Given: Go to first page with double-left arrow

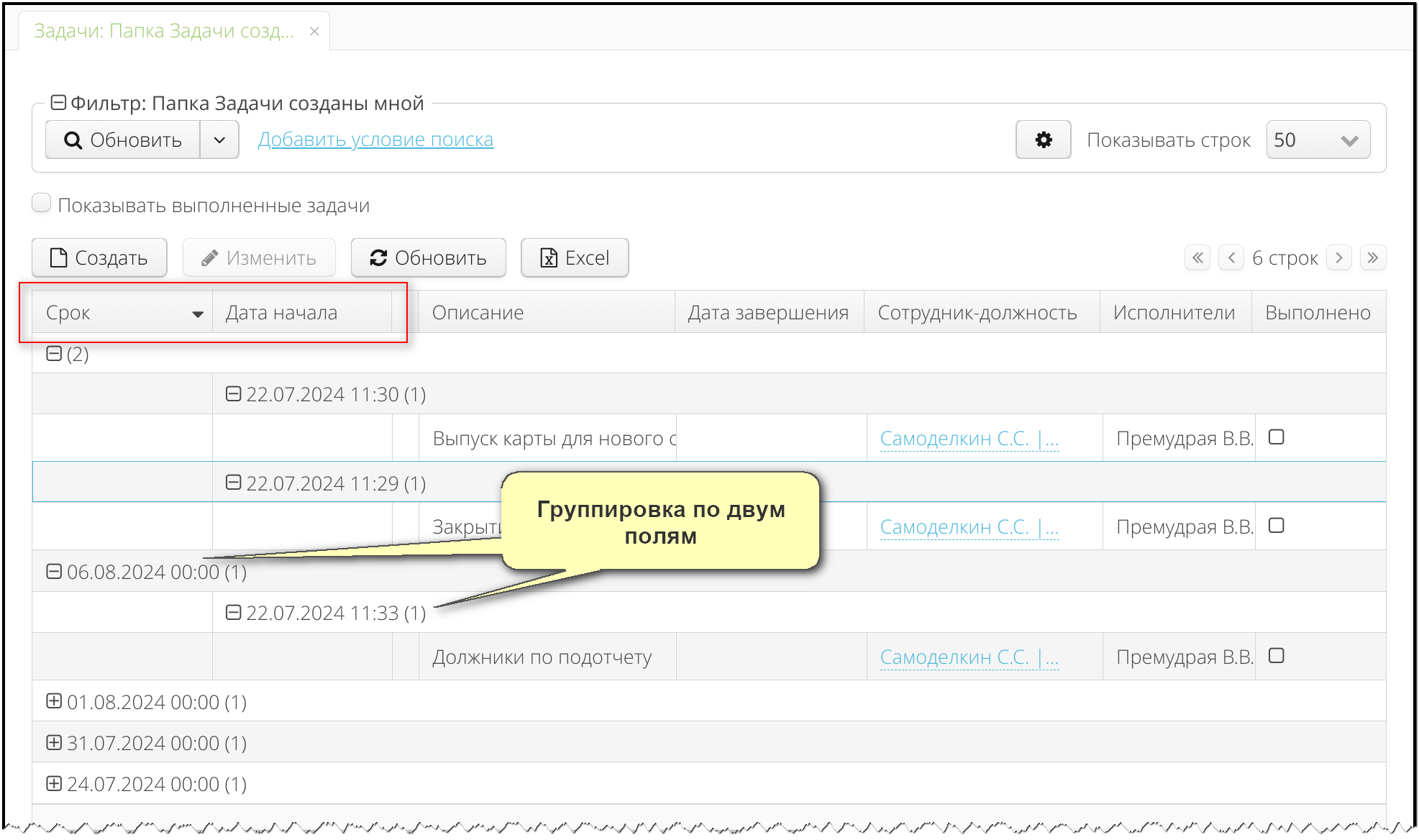Looking at the screenshot, I should (x=1197, y=257).
